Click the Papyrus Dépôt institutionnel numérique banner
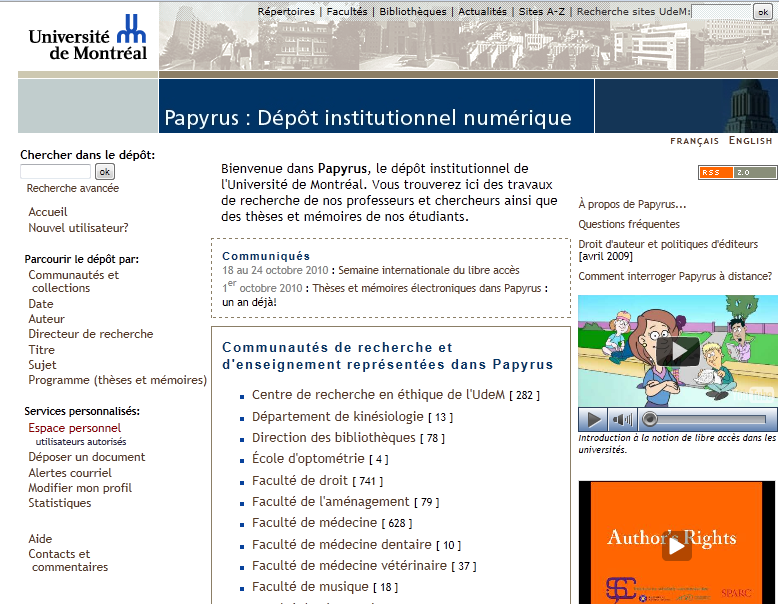This screenshot has width=779, height=604. coord(377,106)
